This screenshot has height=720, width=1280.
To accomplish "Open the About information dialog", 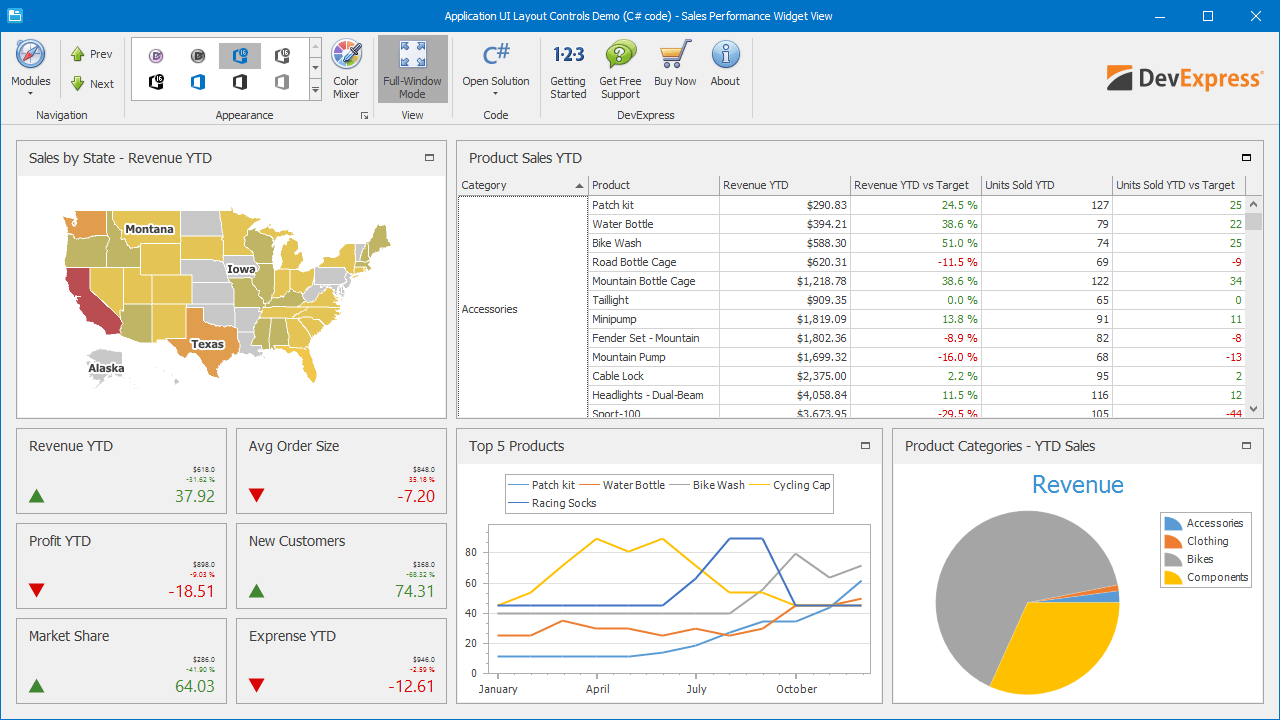I will tap(725, 68).
